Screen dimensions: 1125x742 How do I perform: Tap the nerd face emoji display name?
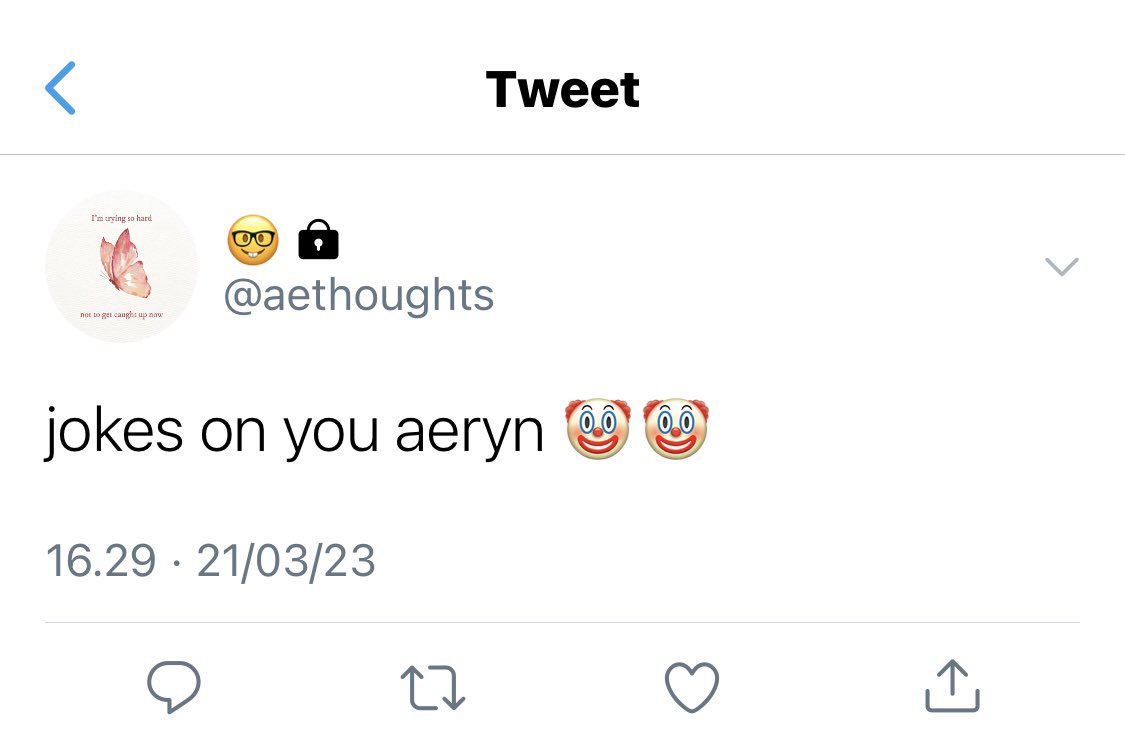pyautogui.click(x=253, y=240)
